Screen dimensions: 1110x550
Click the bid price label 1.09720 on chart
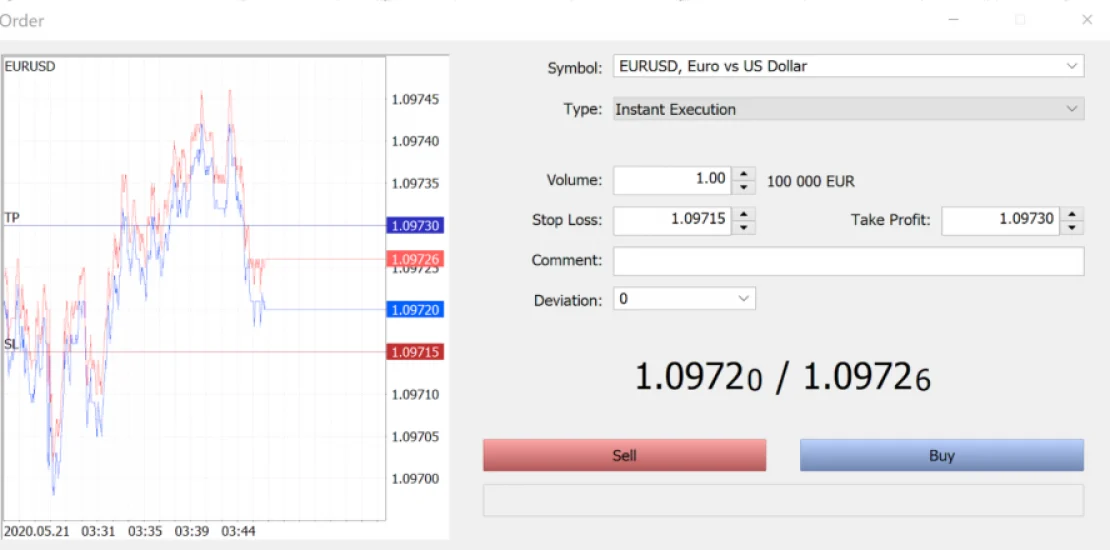(416, 310)
